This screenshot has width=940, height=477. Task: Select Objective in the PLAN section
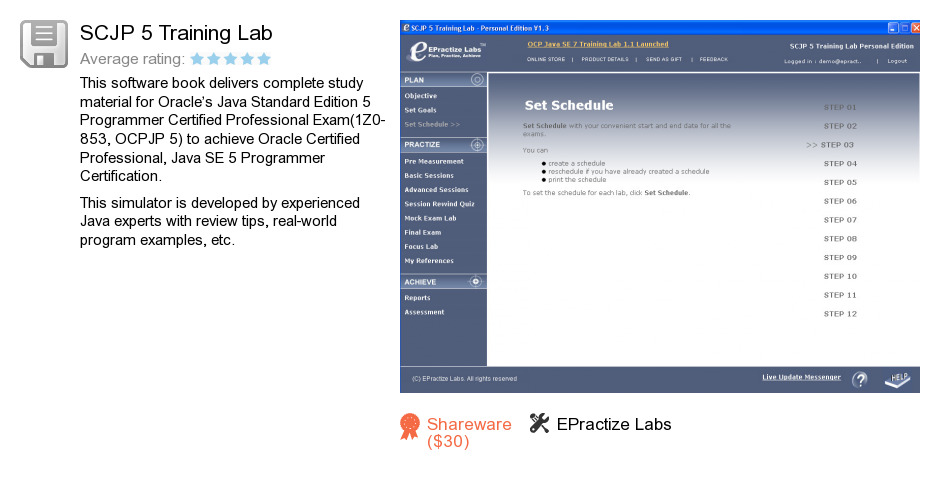(420, 96)
